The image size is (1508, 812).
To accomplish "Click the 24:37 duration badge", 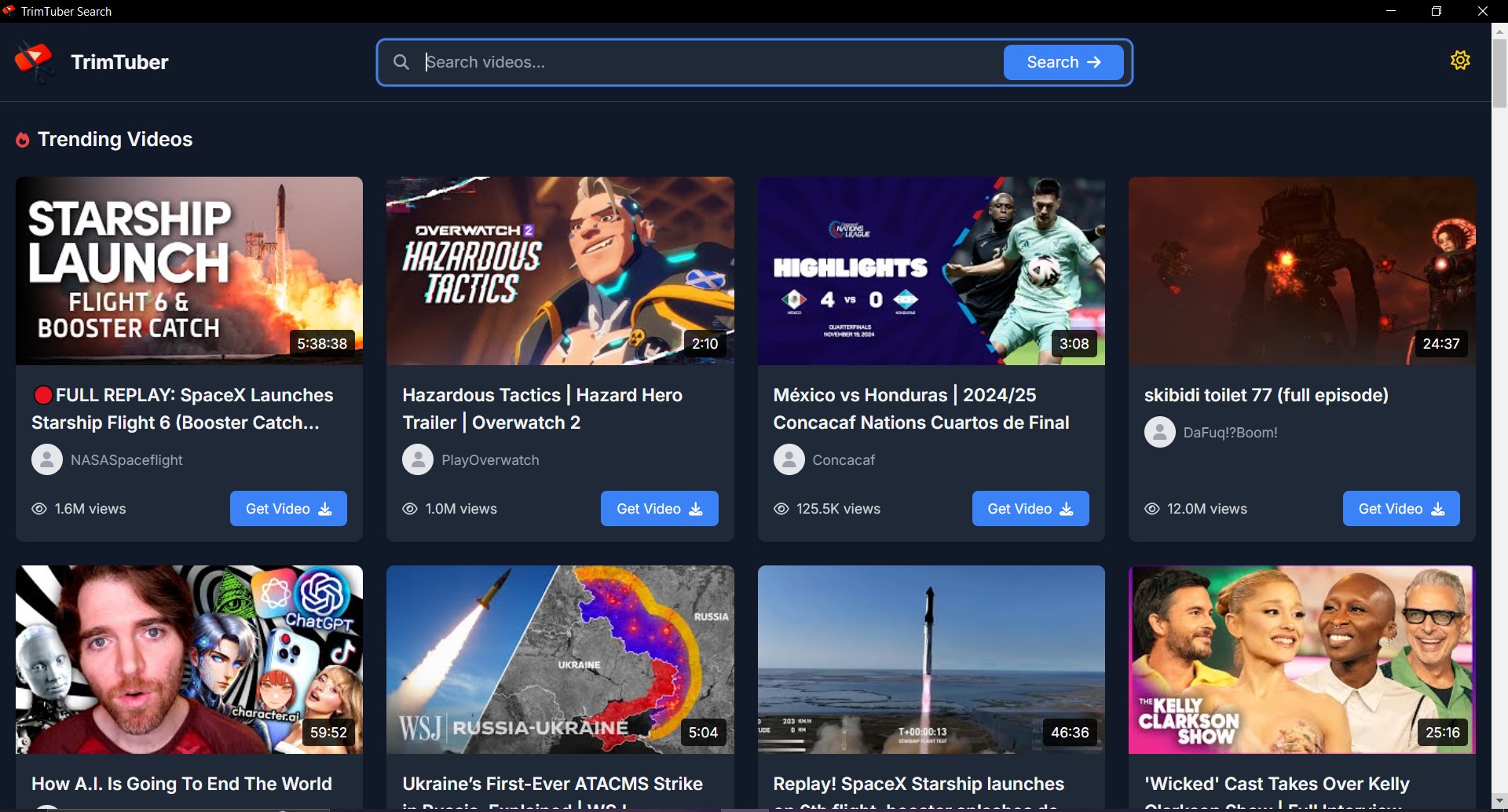I will pos(1441,344).
